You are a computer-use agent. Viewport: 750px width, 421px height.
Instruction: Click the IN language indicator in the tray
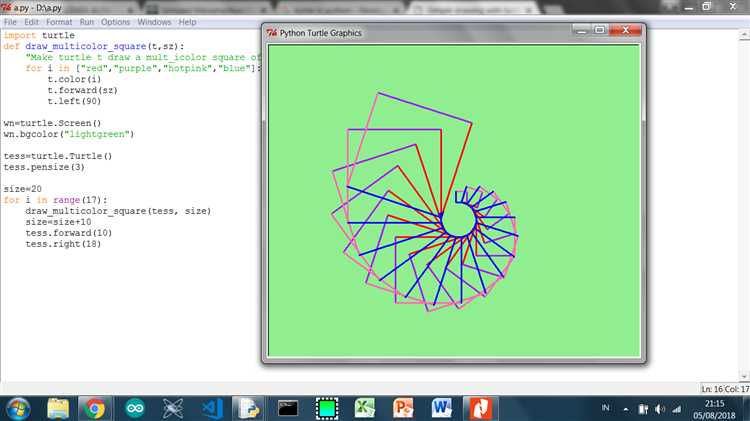[606, 408]
